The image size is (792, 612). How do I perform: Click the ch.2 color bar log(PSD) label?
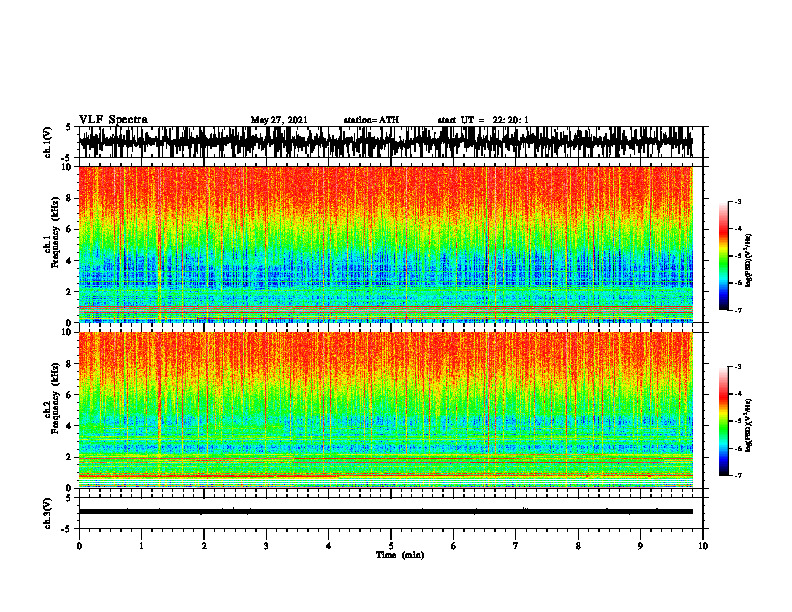coord(749,425)
